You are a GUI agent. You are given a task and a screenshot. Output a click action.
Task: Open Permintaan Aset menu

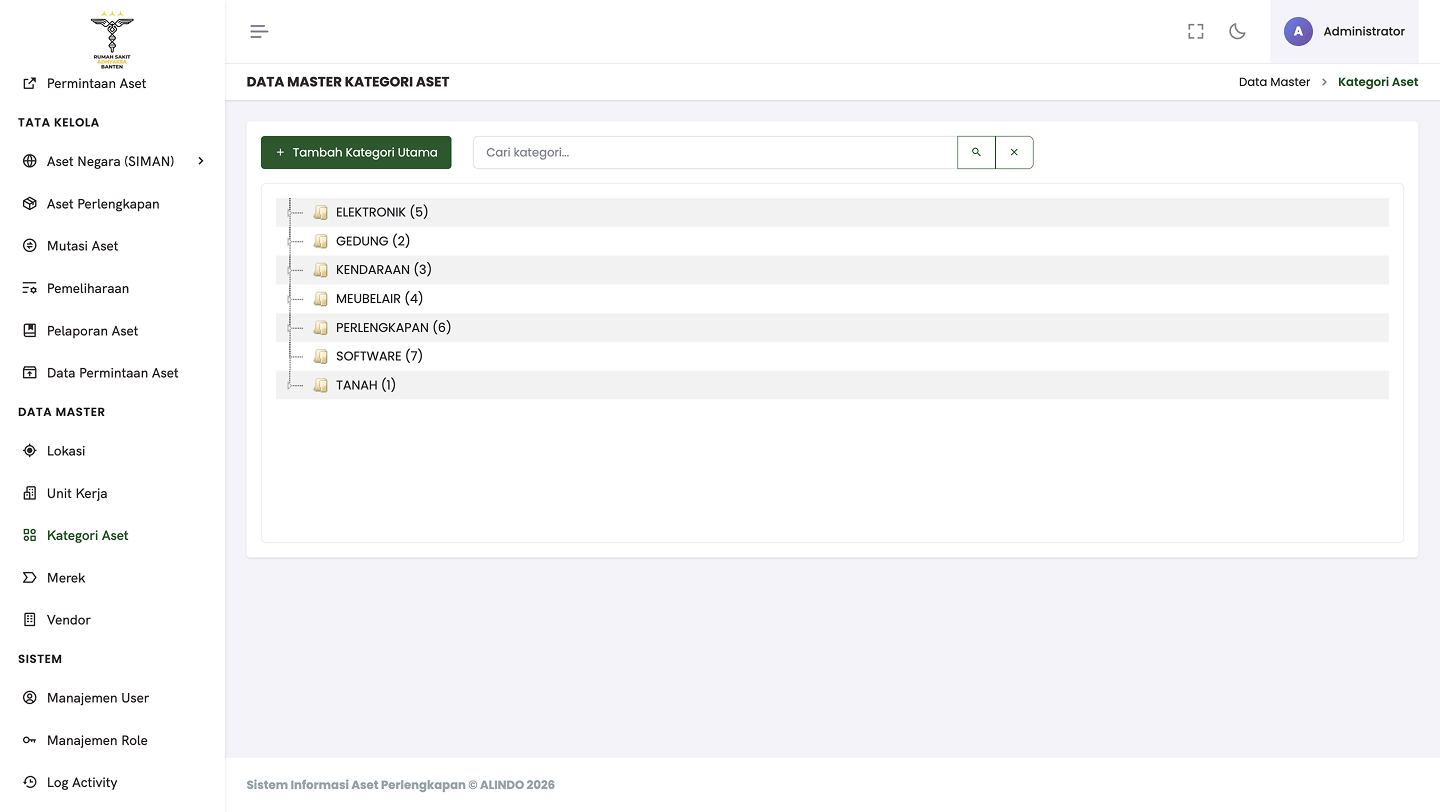(96, 83)
